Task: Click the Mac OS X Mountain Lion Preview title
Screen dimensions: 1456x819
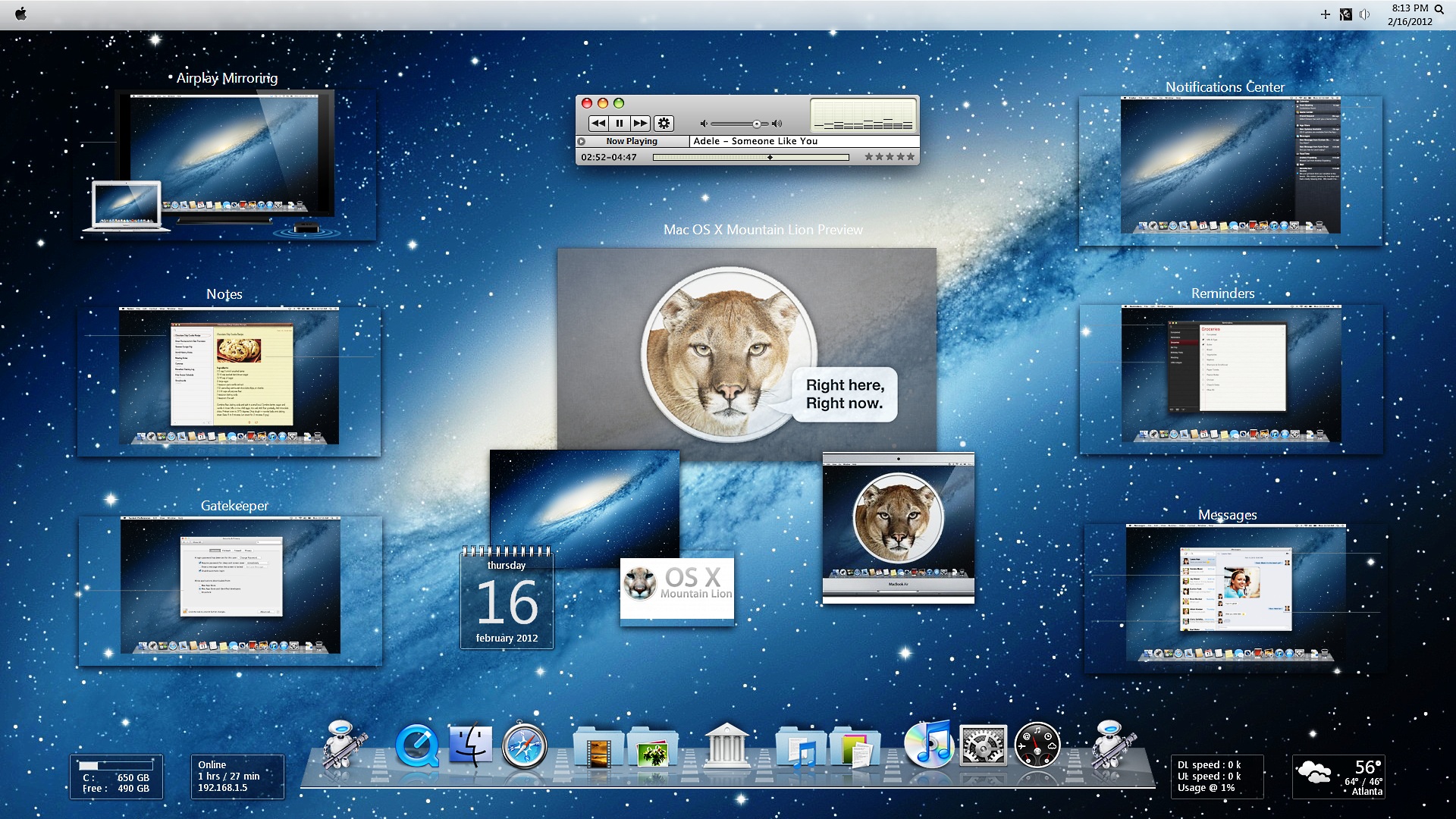Action: click(763, 230)
